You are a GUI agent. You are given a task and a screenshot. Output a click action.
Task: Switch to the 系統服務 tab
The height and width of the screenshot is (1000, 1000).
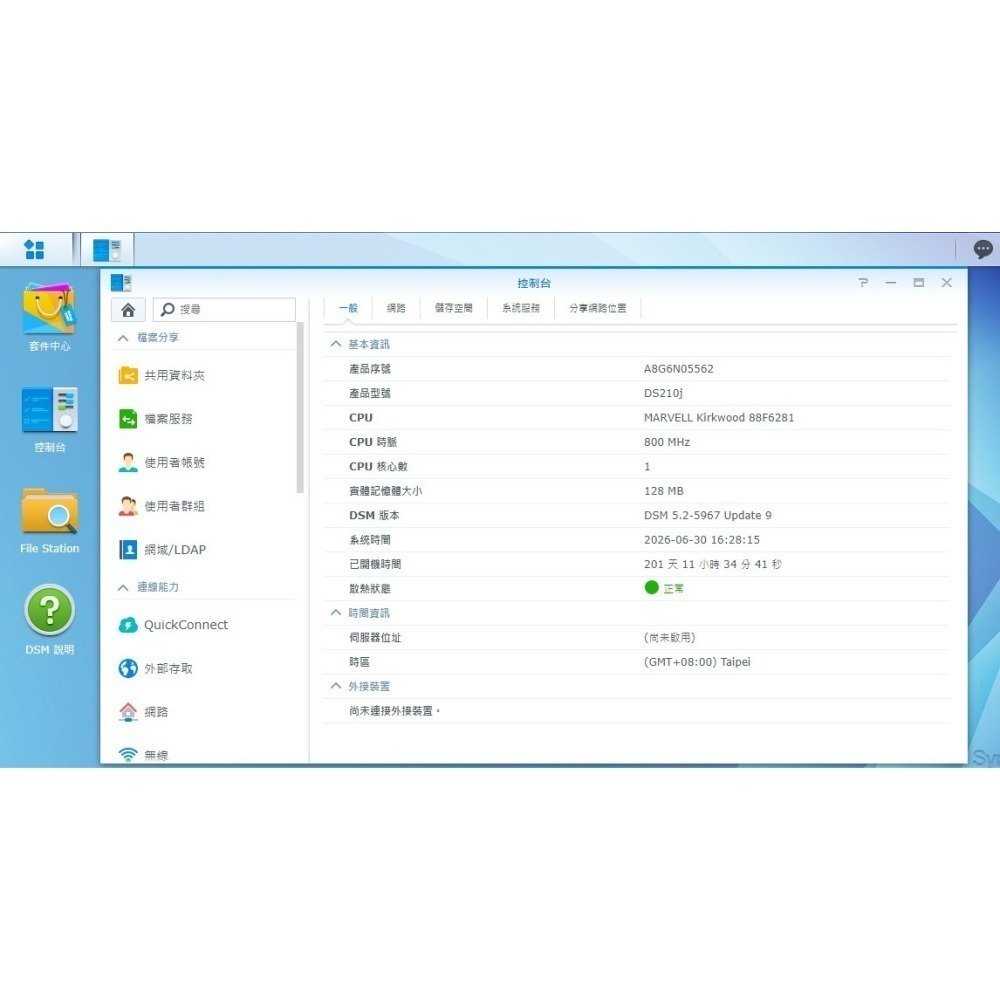click(x=520, y=308)
